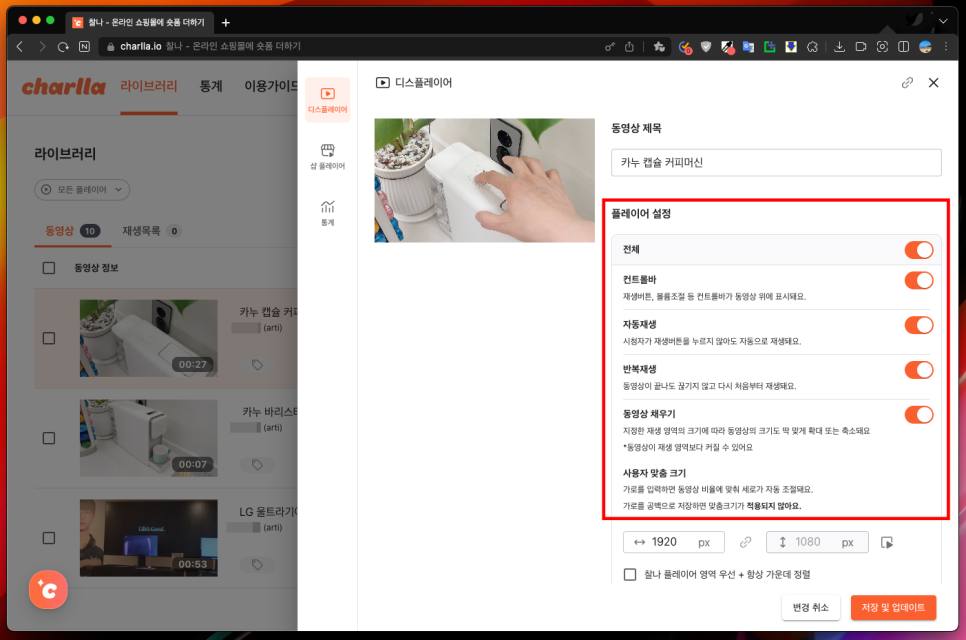Check the select-all box beside 동영상 정보

click(49, 268)
